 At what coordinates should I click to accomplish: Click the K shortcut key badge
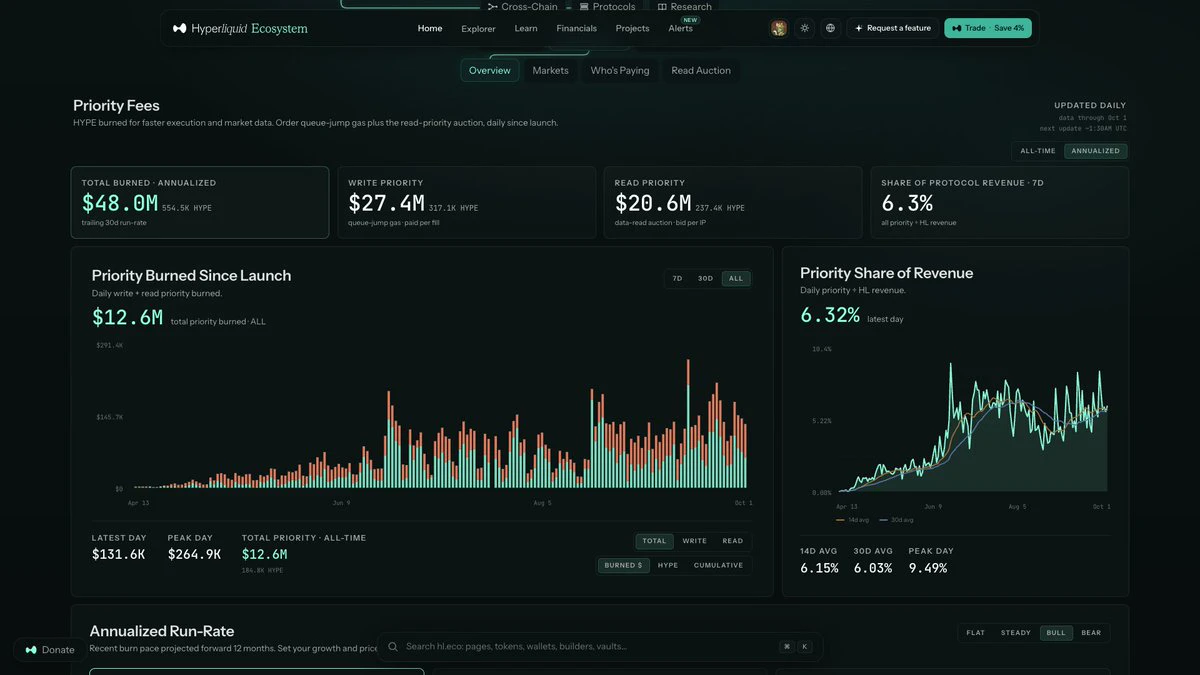click(805, 647)
